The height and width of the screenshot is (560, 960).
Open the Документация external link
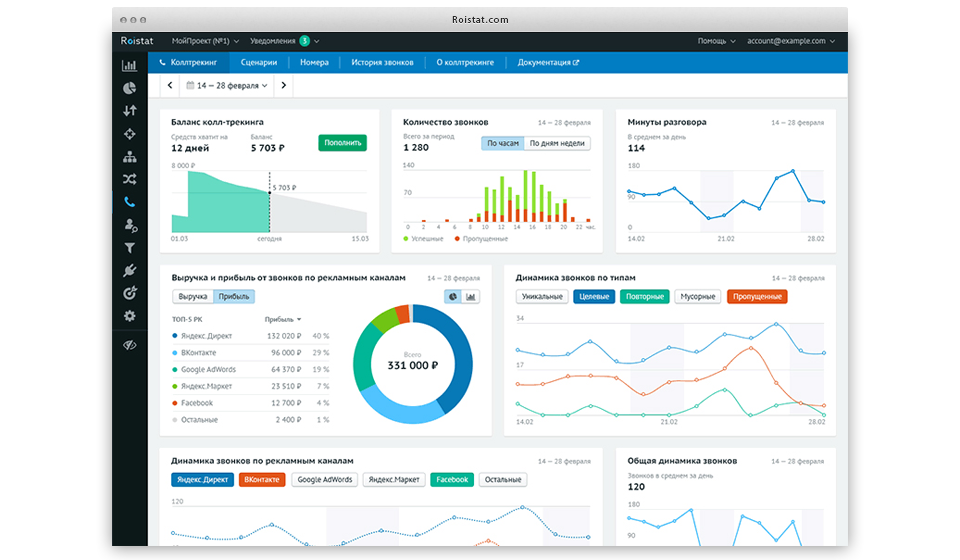pos(547,62)
